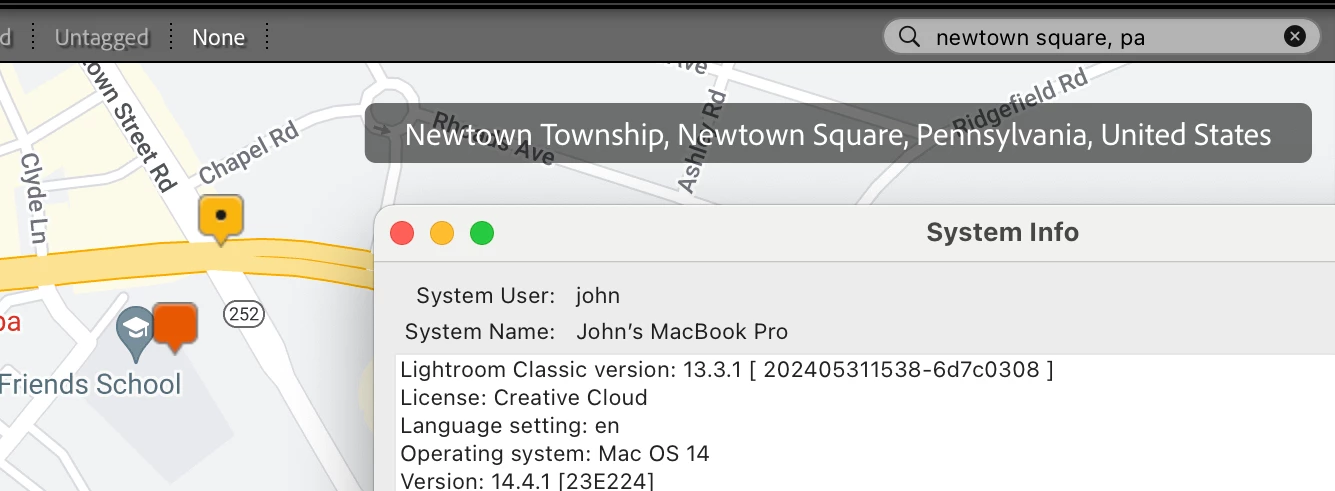Clear the map search field

click(1294, 37)
